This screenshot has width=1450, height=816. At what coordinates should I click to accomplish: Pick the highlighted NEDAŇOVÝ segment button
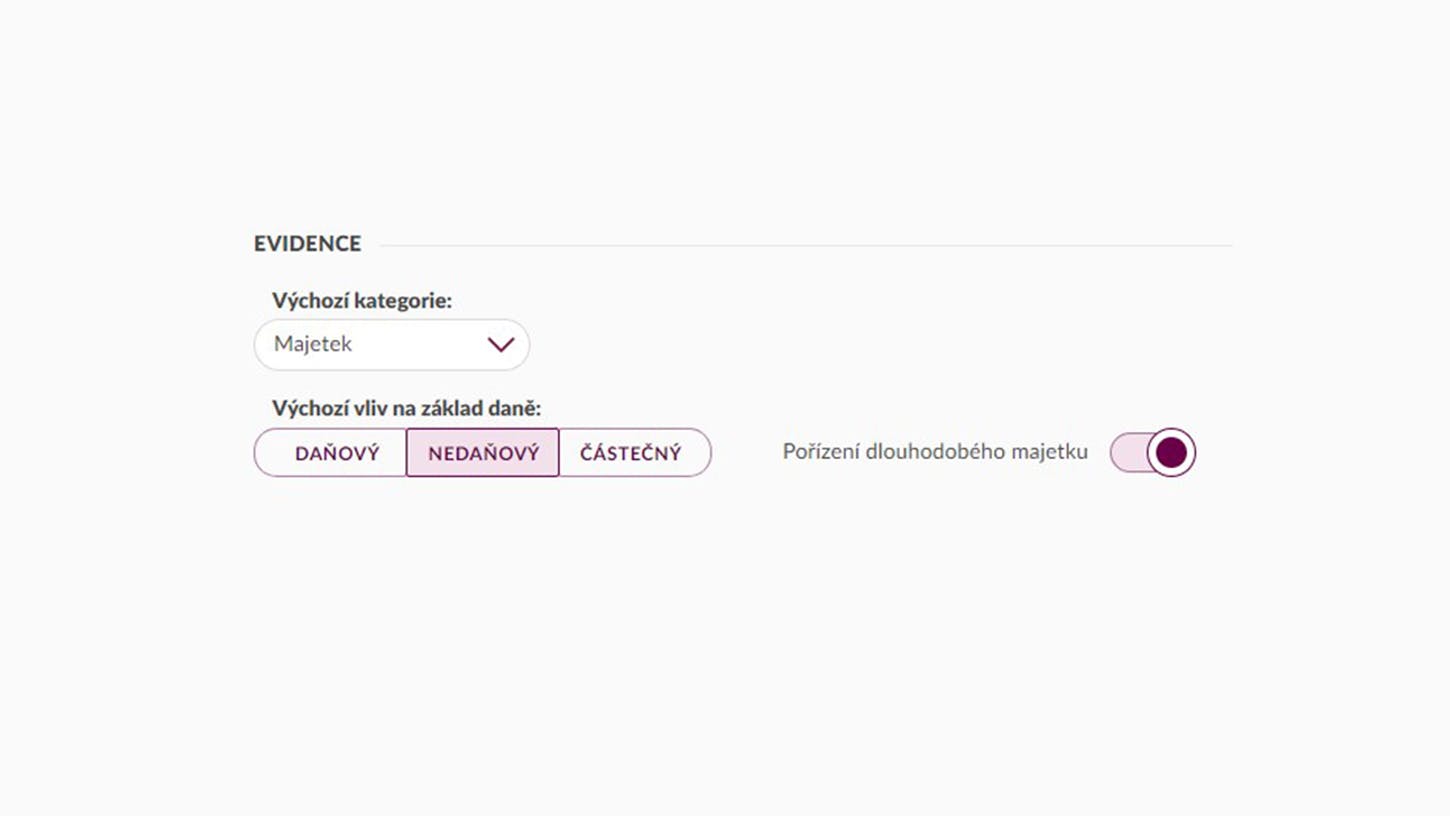(x=483, y=453)
